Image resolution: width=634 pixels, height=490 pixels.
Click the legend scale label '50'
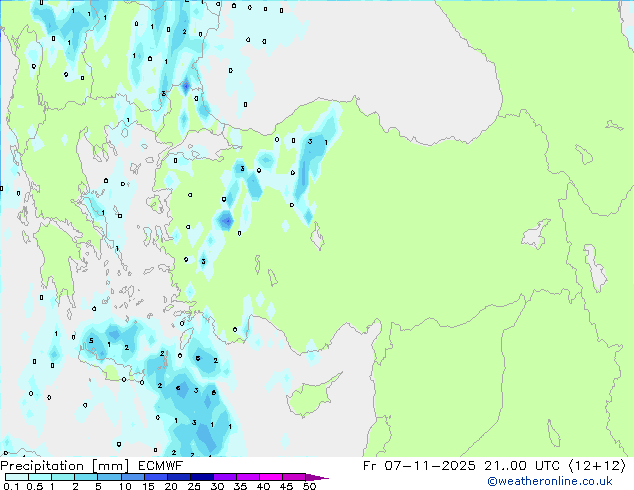[x=309, y=486]
